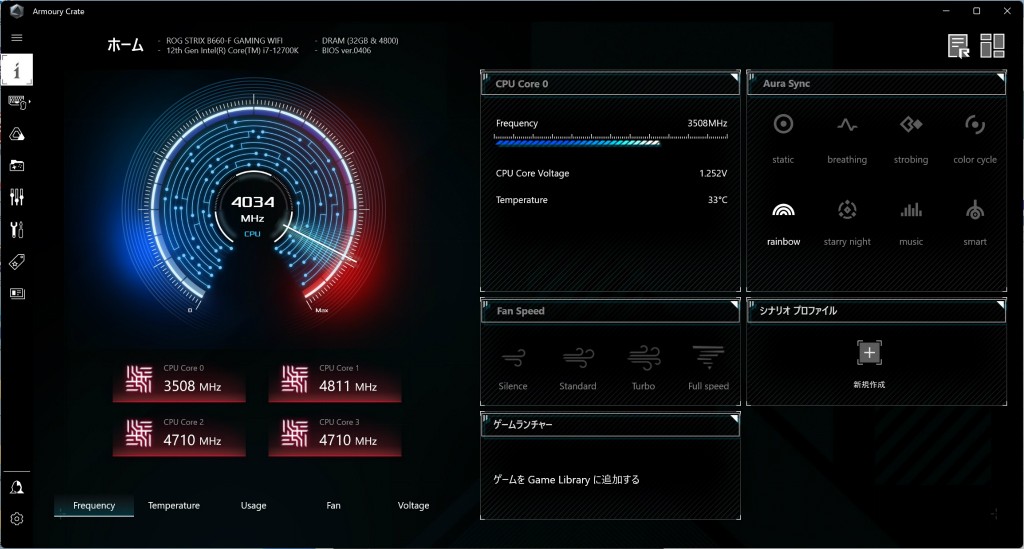
Task: Click the notification bell icon
Action: click(17, 487)
